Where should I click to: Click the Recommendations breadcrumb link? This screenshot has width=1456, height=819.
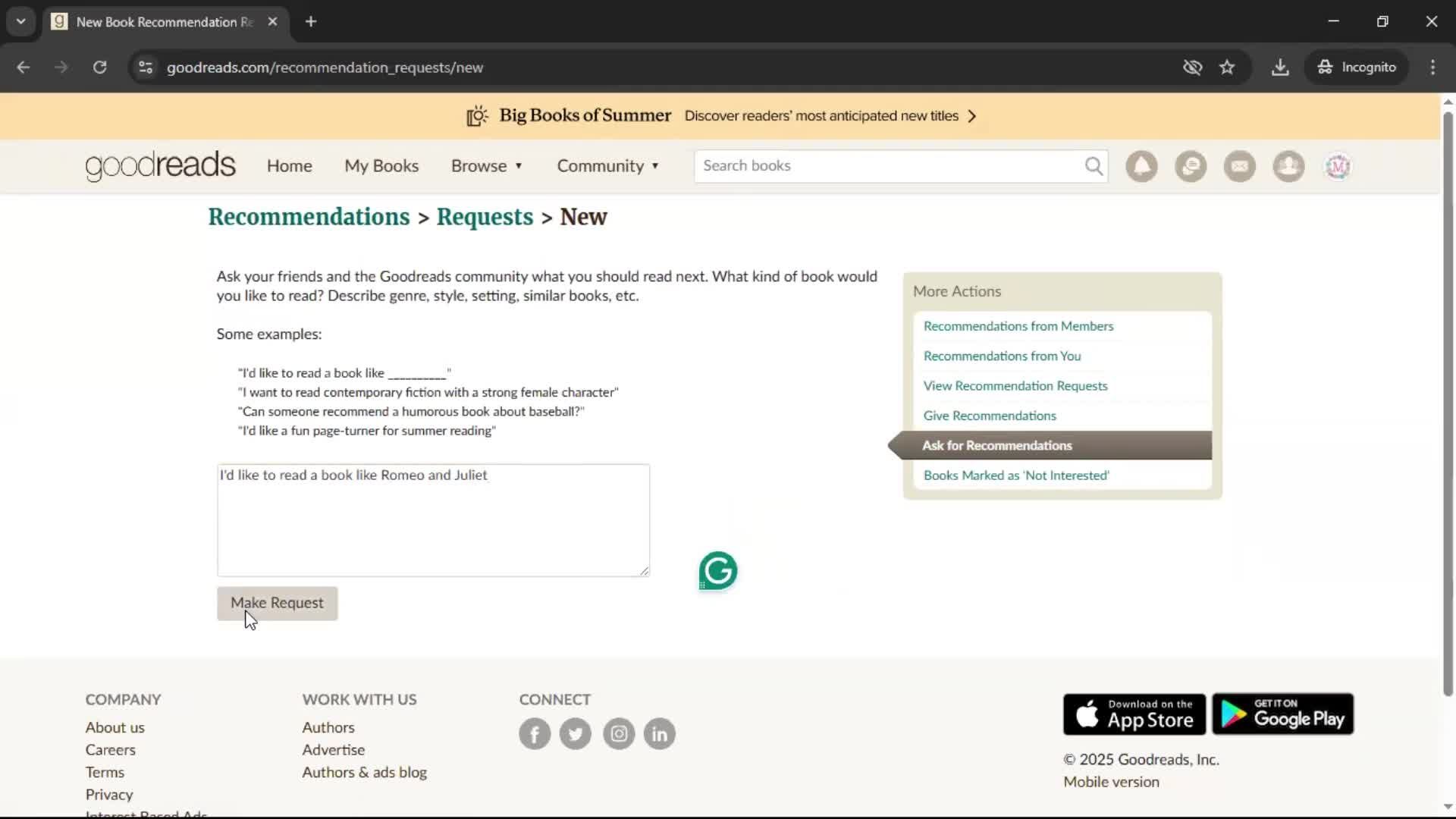click(309, 217)
